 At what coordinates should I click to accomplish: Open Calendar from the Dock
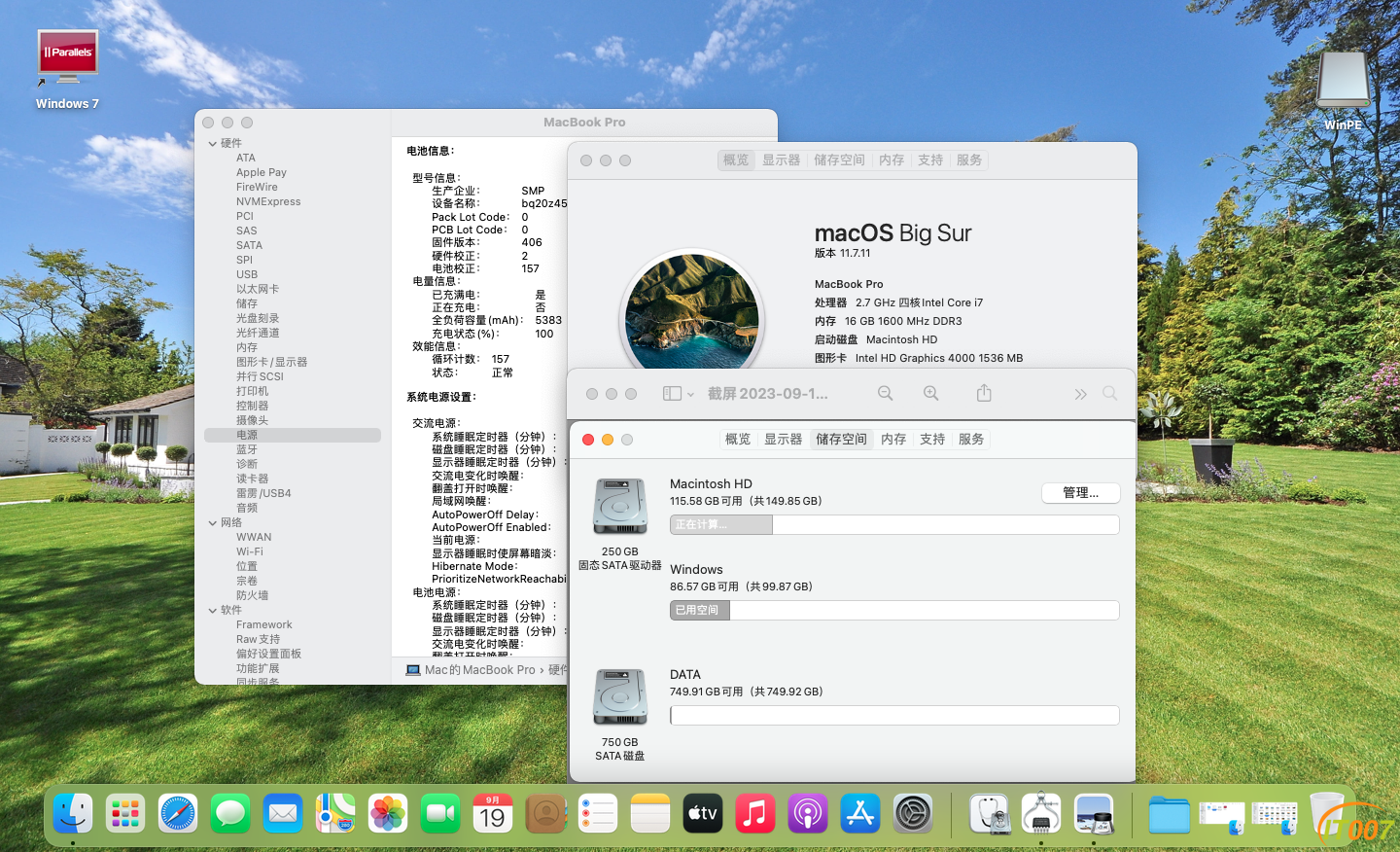tap(493, 813)
